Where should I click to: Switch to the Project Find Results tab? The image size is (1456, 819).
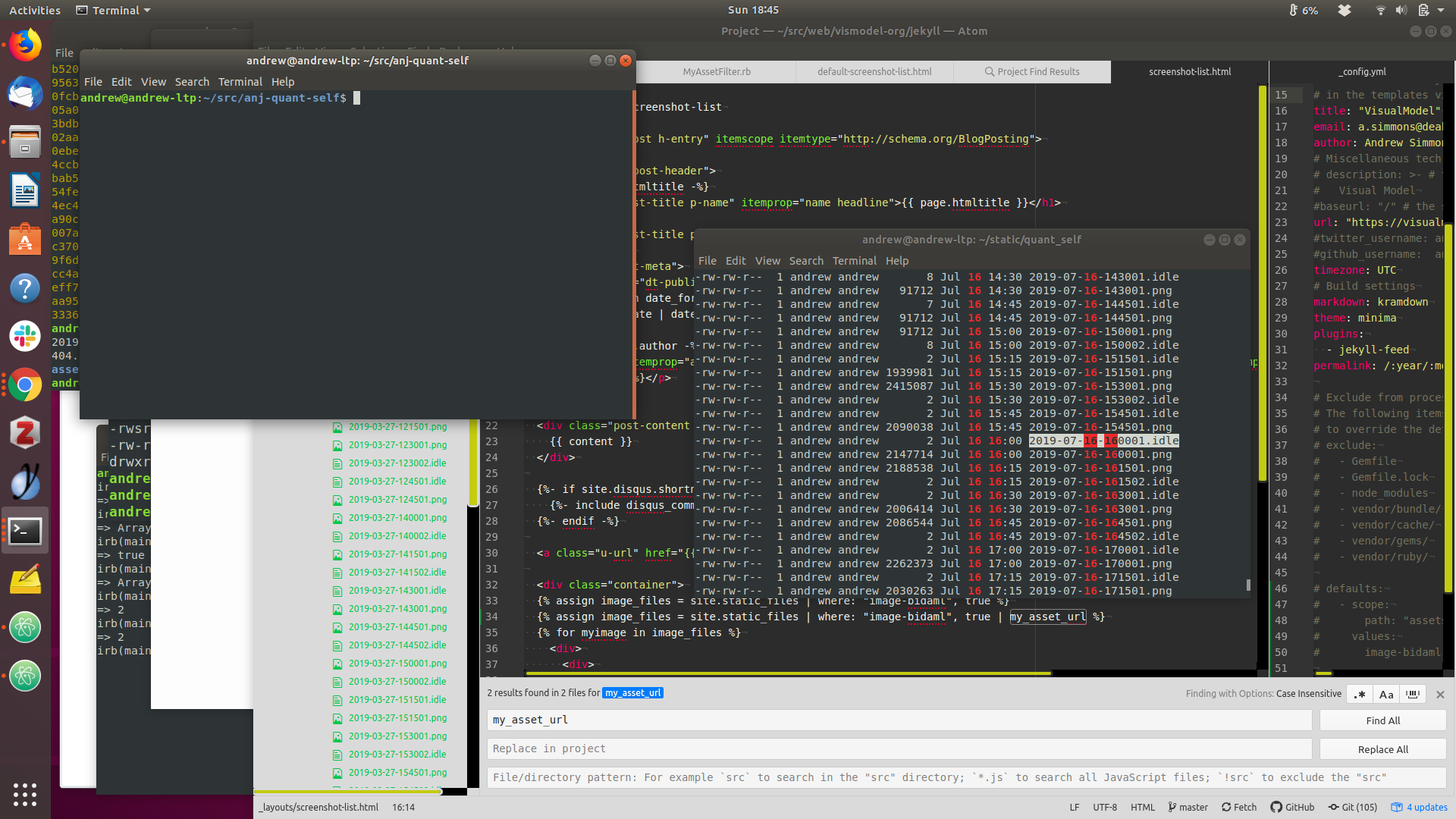[x=1031, y=72]
